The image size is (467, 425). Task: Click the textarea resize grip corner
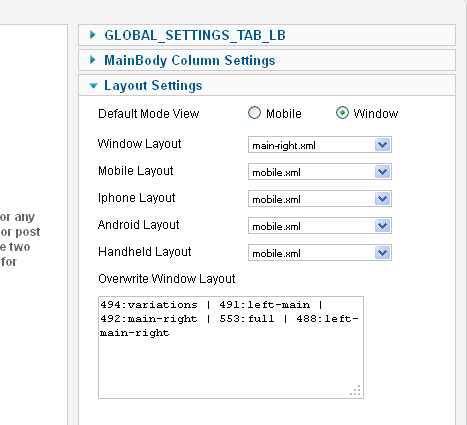tap(356, 391)
